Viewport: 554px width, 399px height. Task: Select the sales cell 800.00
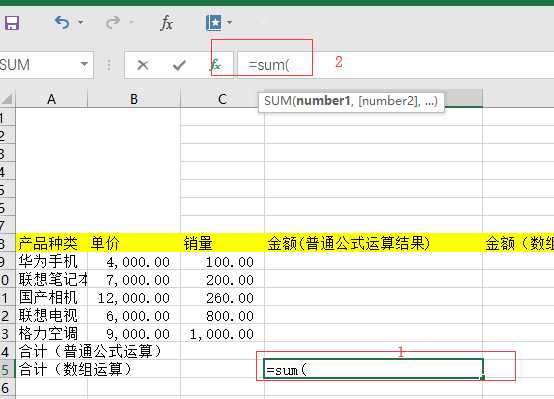(x=222, y=316)
